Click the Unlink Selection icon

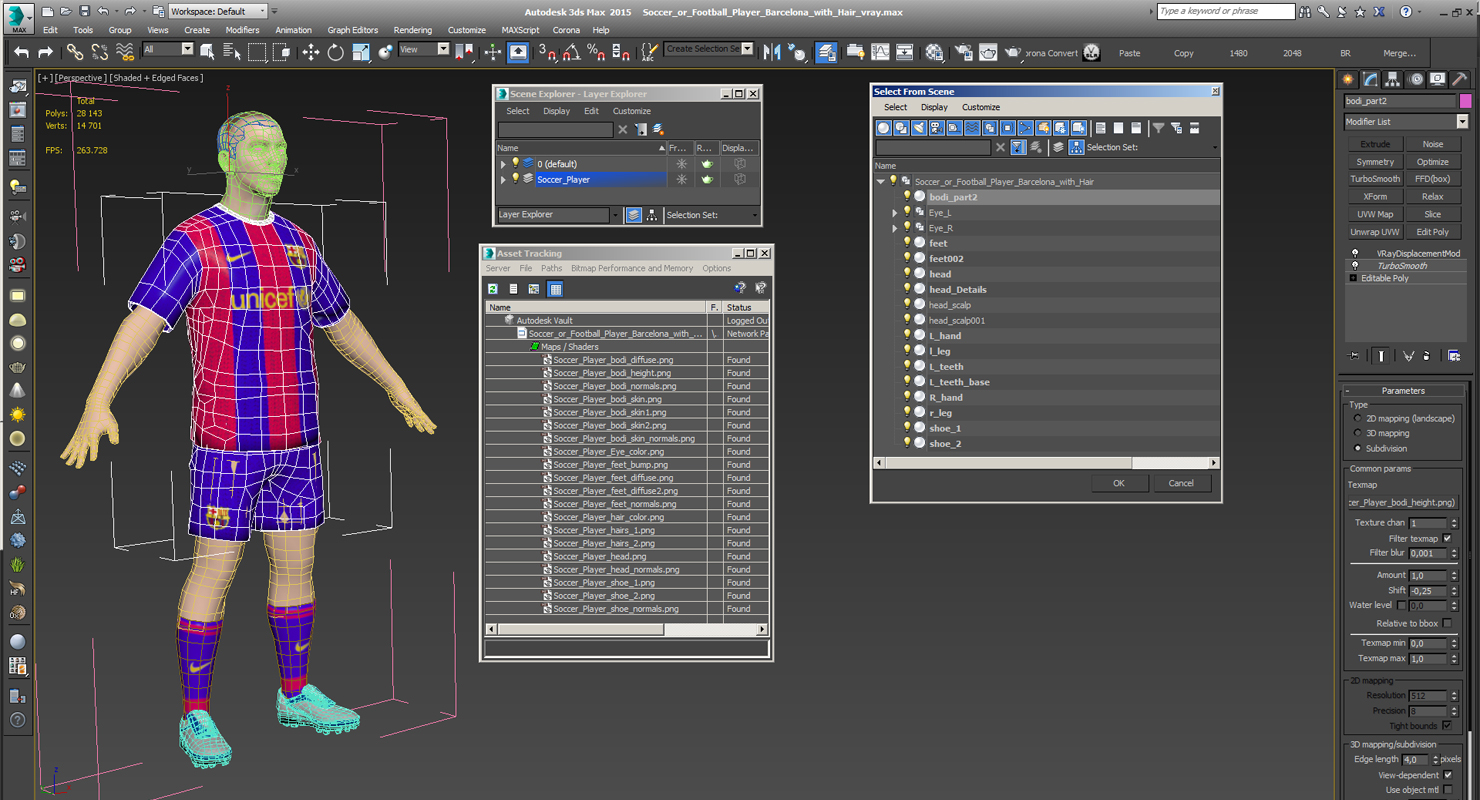[99, 52]
